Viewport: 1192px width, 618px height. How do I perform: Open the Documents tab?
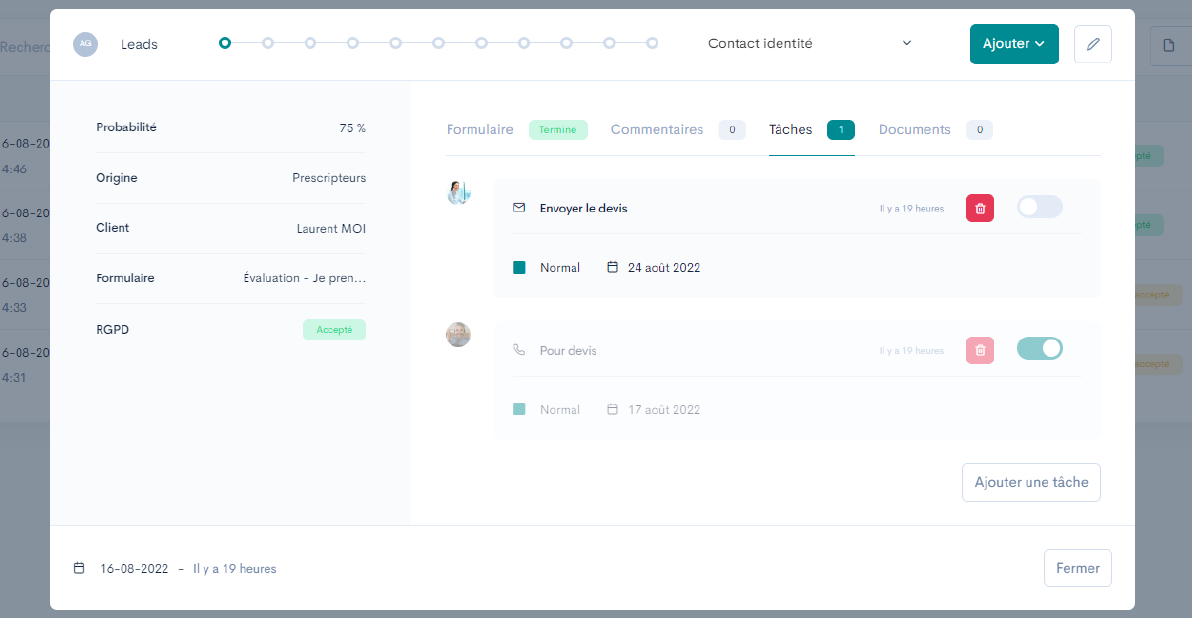tap(915, 130)
